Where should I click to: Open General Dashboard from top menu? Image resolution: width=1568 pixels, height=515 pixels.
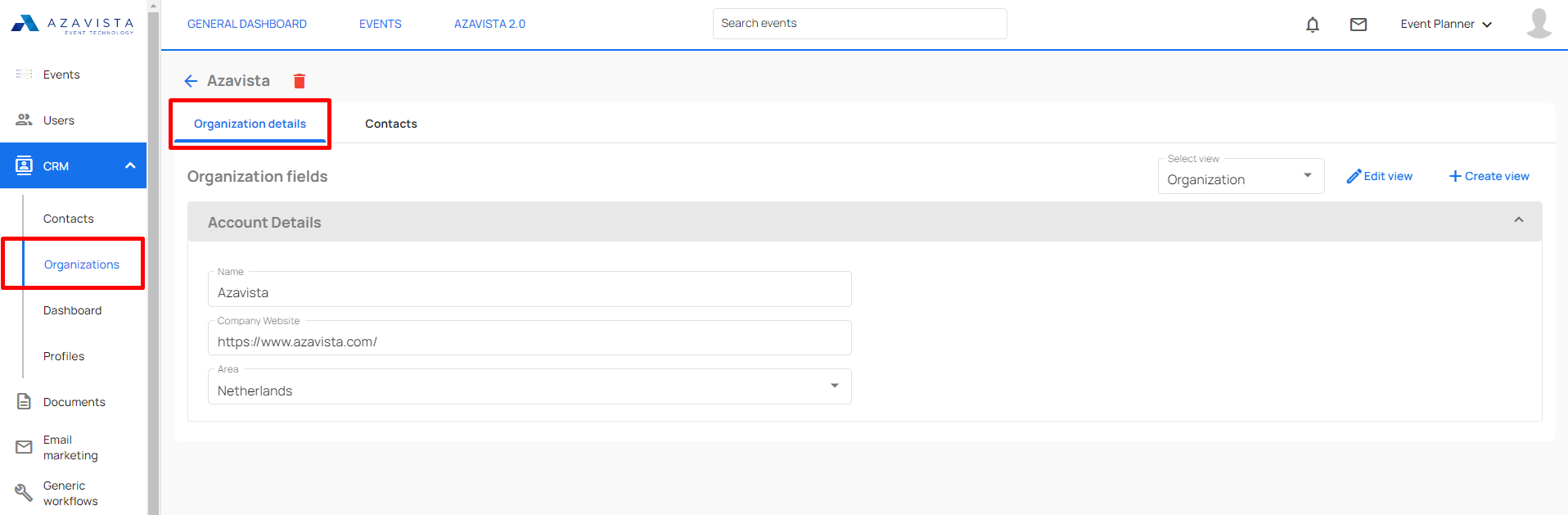coord(247,24)
